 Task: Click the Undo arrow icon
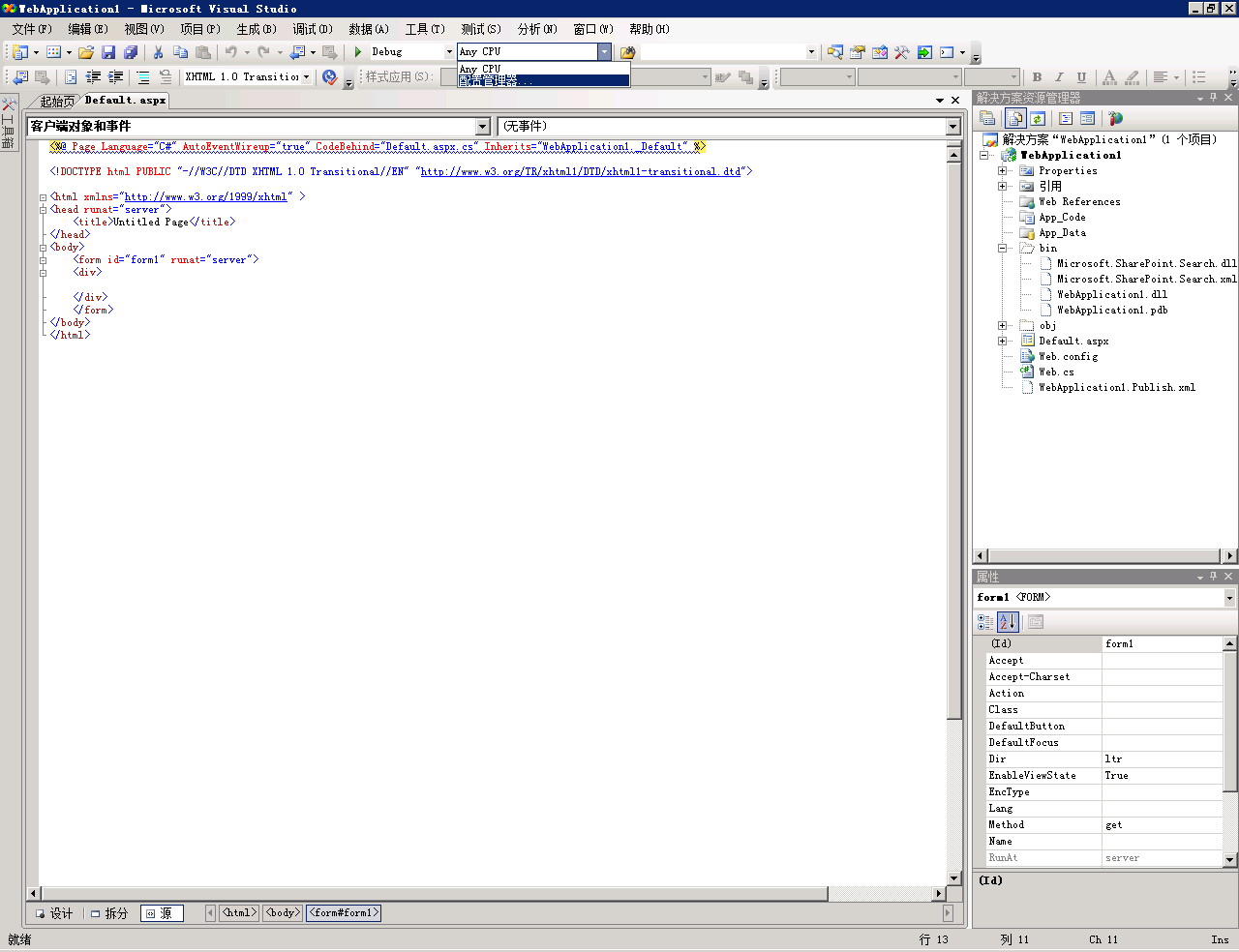[231, 52]
